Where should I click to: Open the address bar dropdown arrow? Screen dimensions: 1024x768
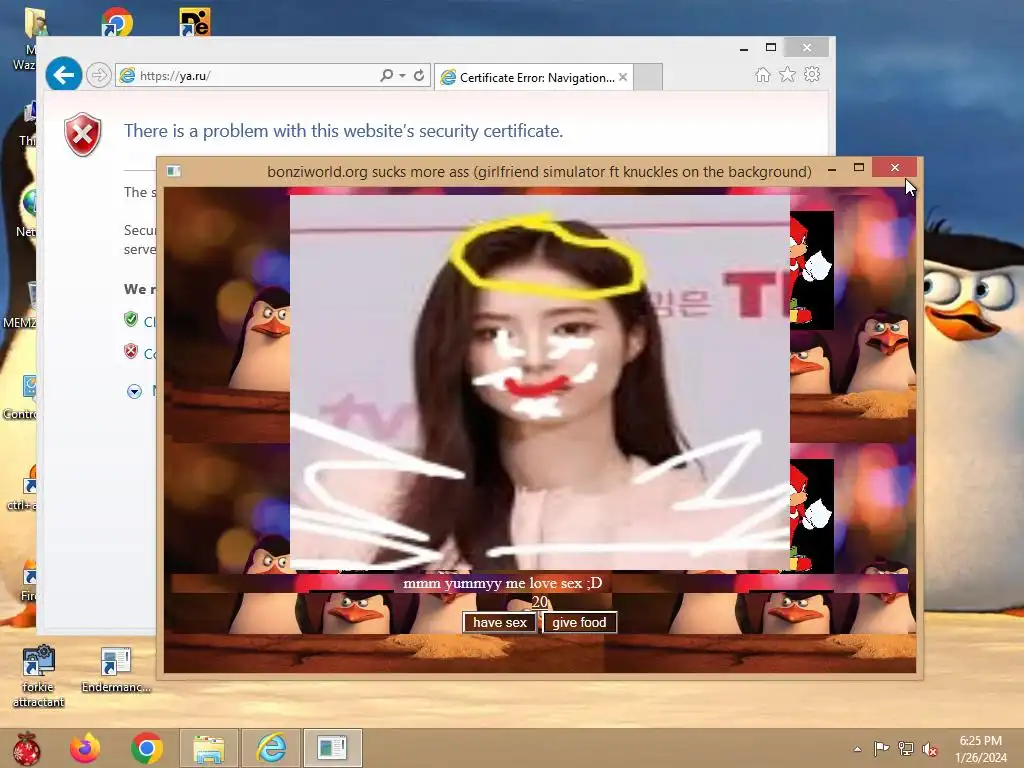coord(402,76)
